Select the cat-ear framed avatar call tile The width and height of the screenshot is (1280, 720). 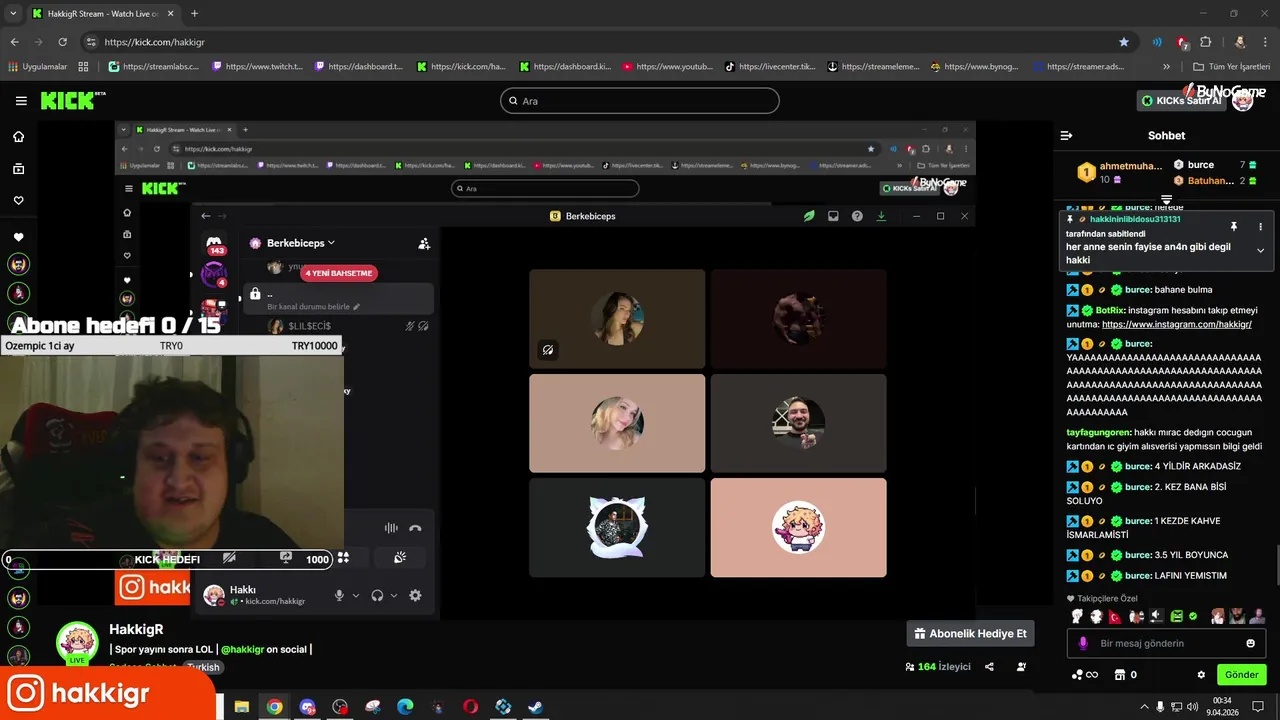tap(617, 528)
